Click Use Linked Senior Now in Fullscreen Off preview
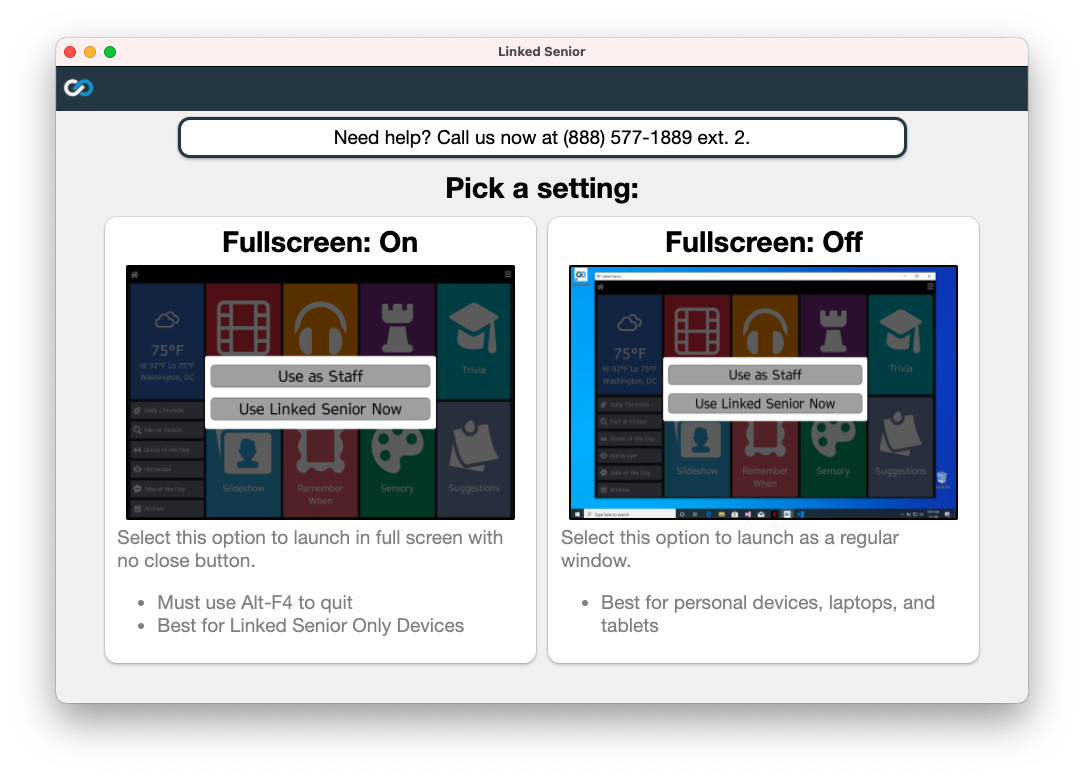This screenshot has height=777, width=1084. pos(764,403)
